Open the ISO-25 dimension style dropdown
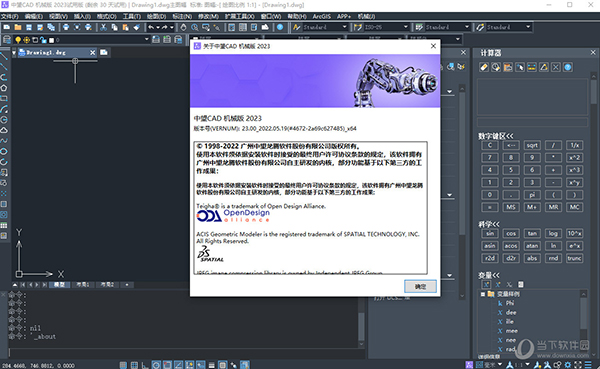 406,27
